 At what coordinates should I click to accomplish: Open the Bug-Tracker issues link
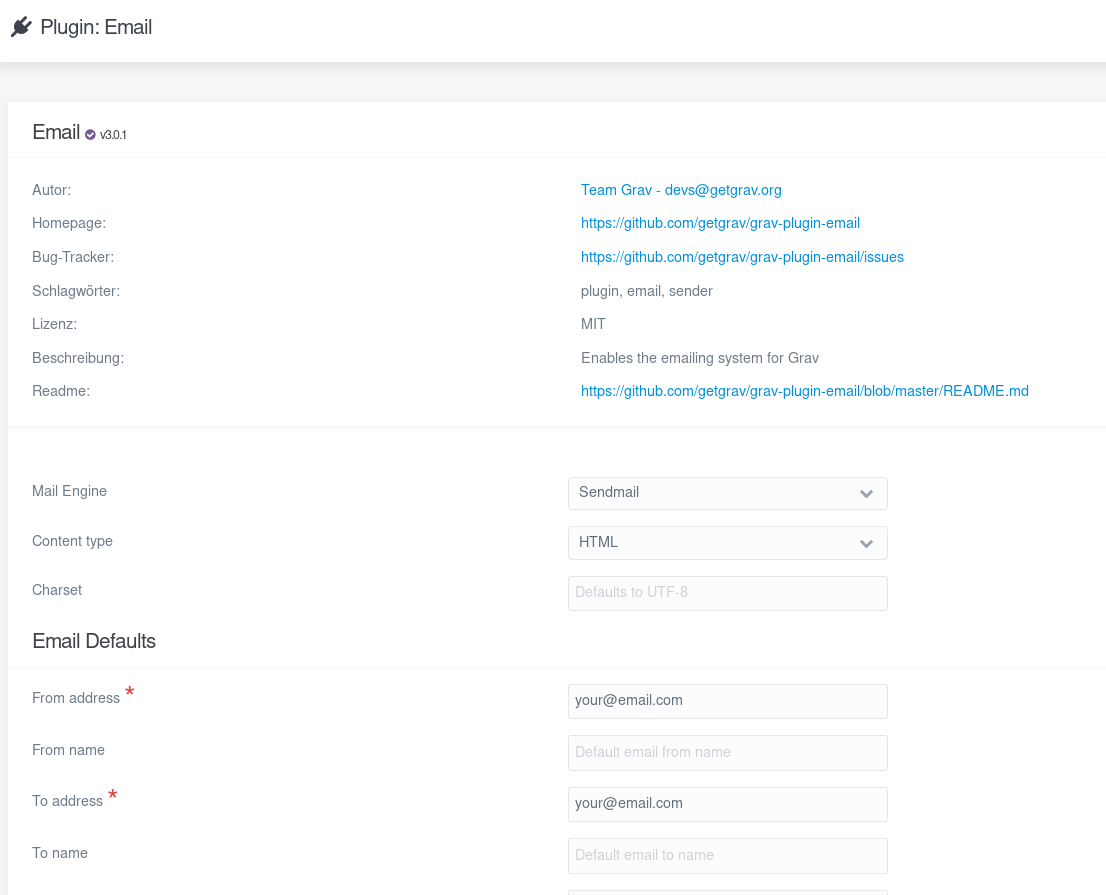[x=742, y=257]
